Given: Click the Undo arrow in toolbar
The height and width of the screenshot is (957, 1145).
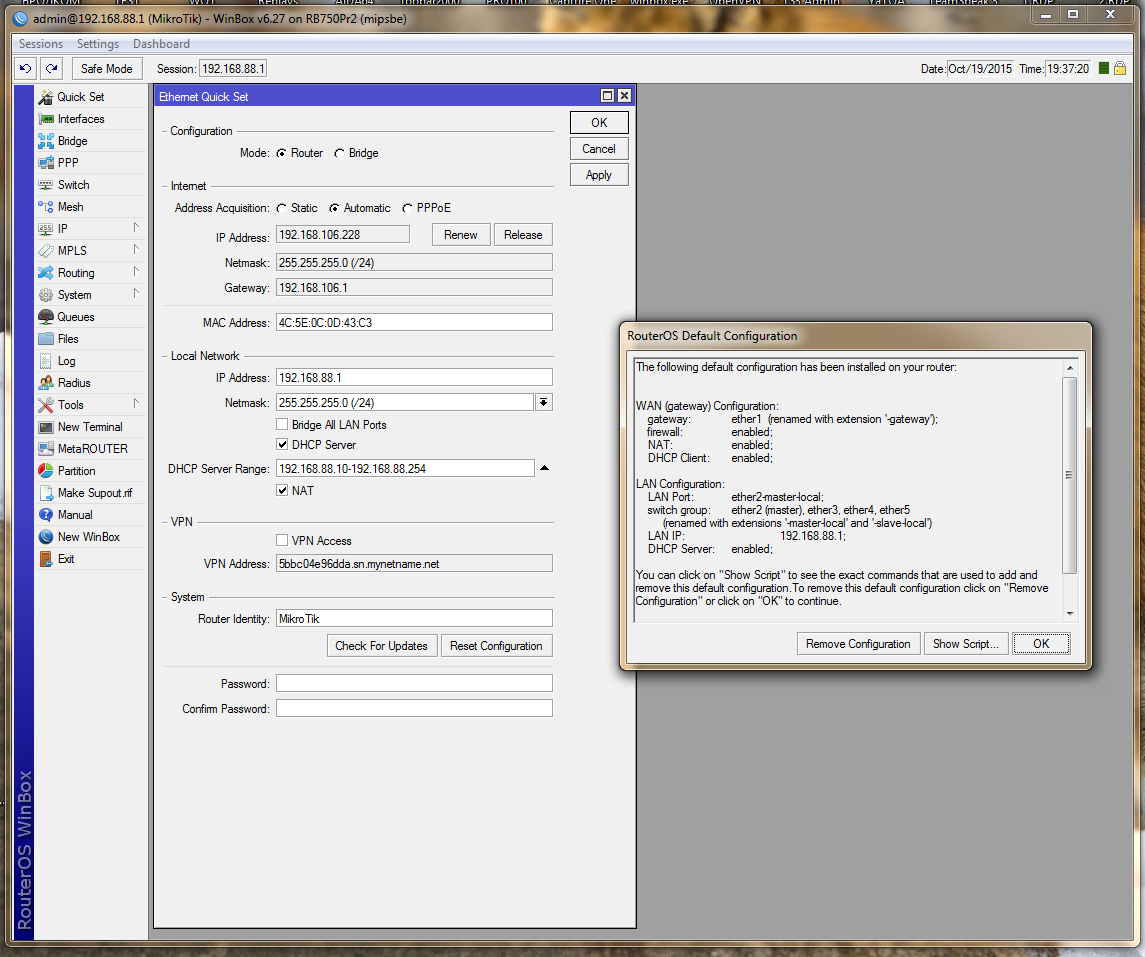Looking at the screenshot, I should click(26, 69).
